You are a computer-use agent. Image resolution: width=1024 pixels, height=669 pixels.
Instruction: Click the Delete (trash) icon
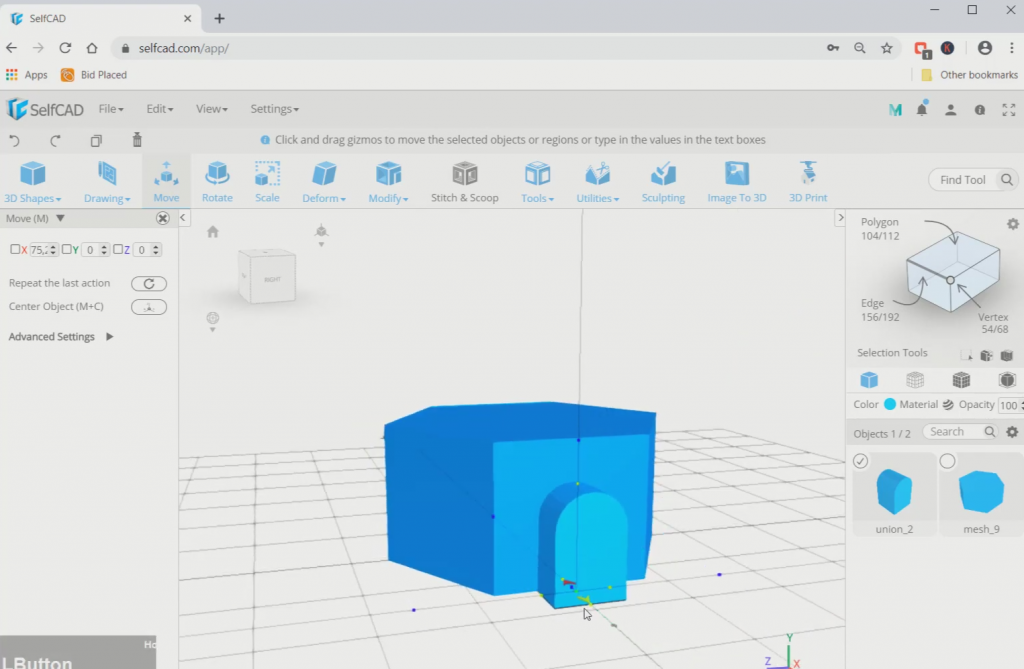coord(136,141)
